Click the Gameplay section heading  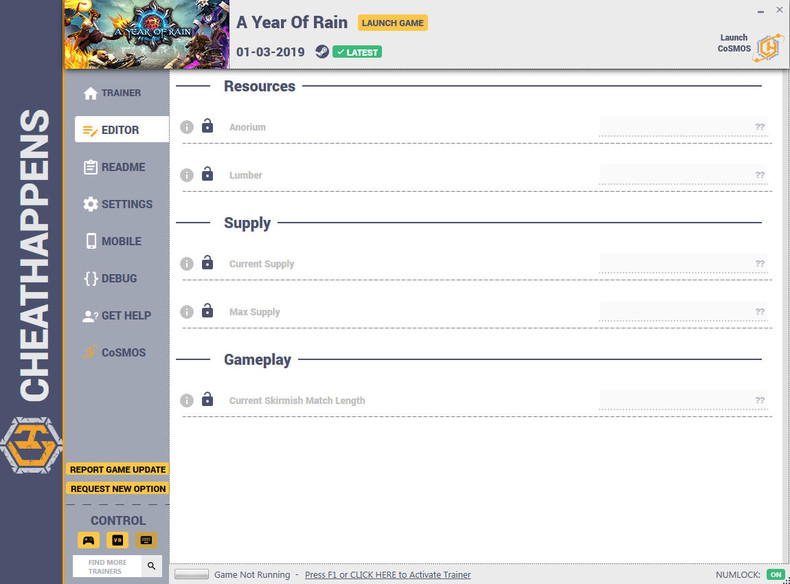(x=257, y=360)
